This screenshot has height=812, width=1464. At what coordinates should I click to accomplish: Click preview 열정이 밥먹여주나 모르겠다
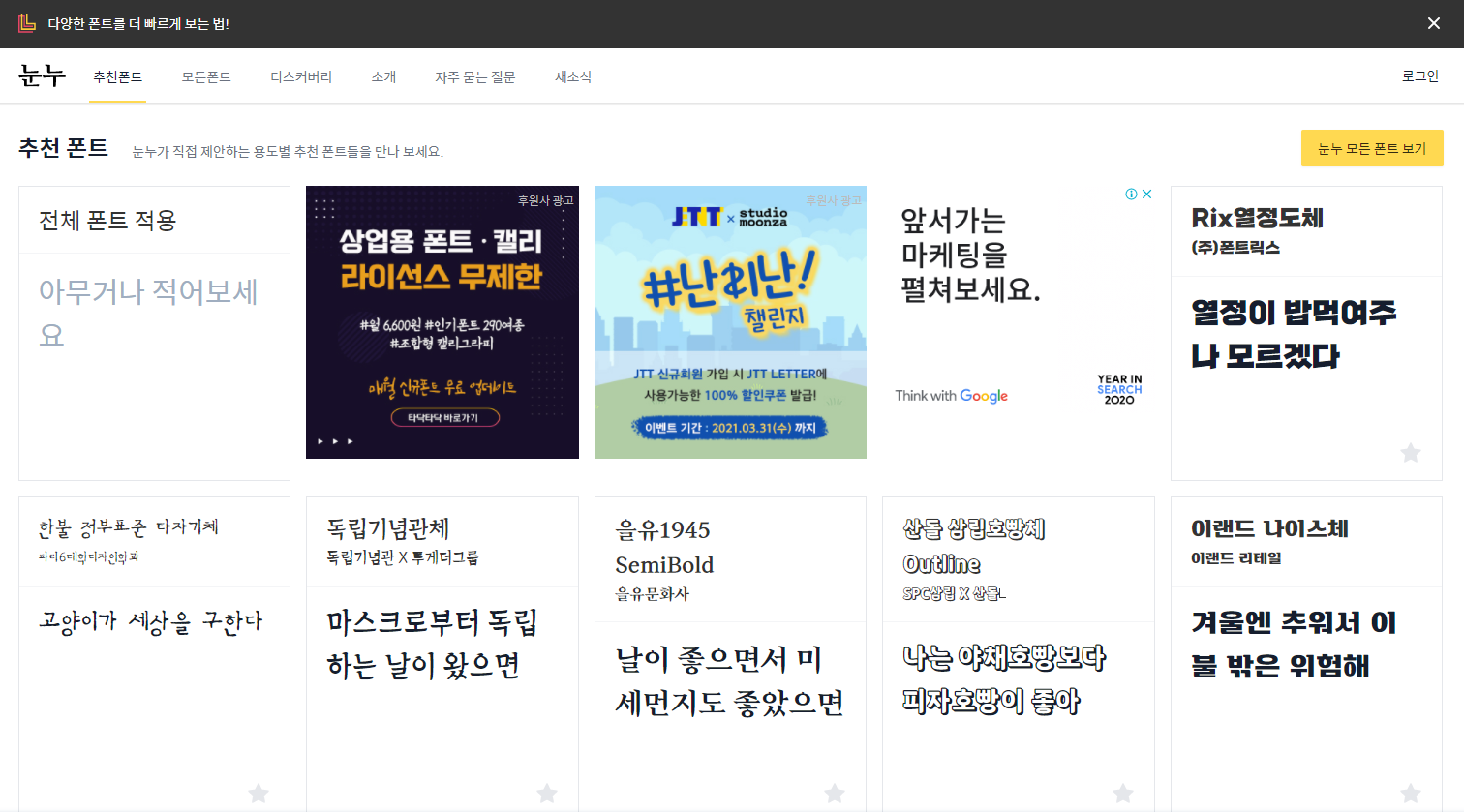click(1294, 334)
